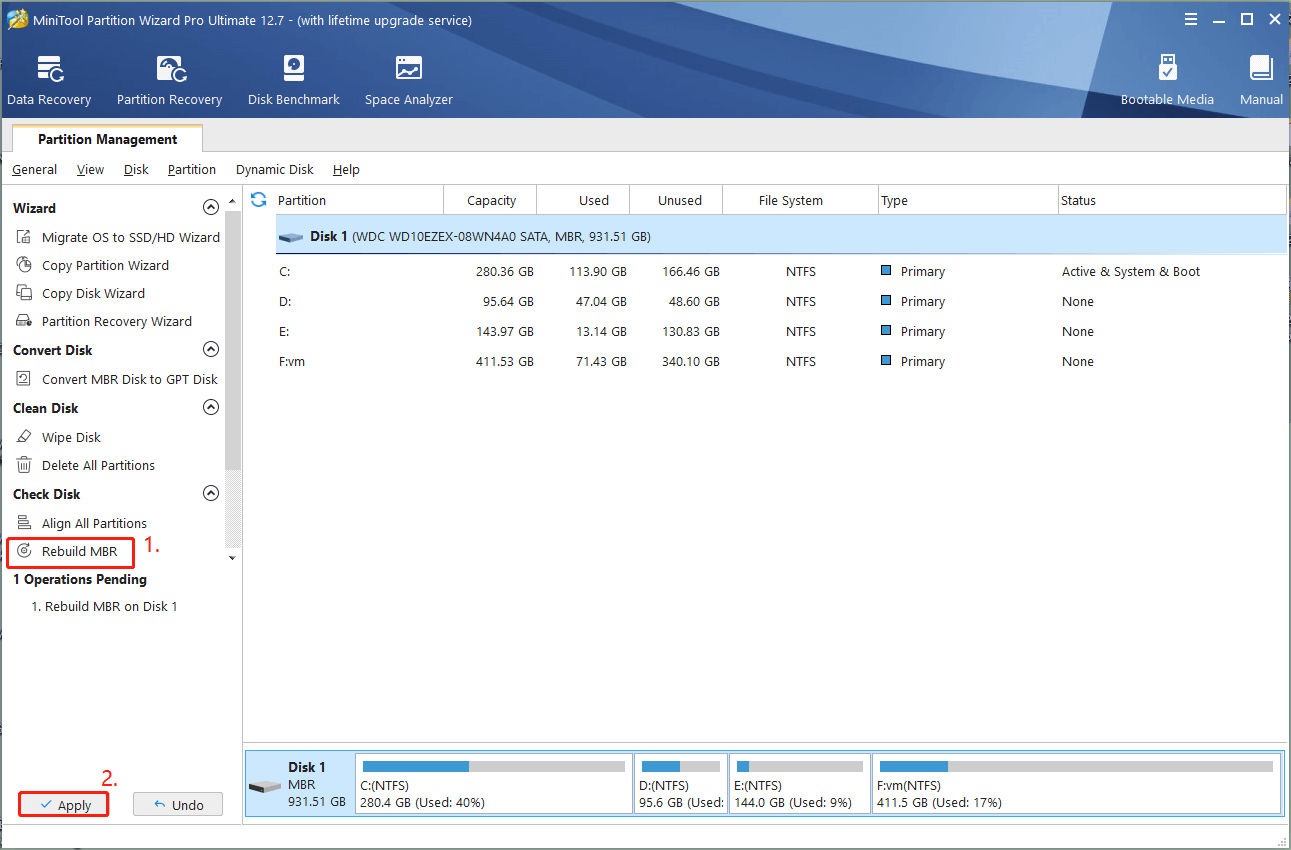Click the refresh icon beside Partition header
Viewport: 1291px width, 850px height.
click(259, 200)
